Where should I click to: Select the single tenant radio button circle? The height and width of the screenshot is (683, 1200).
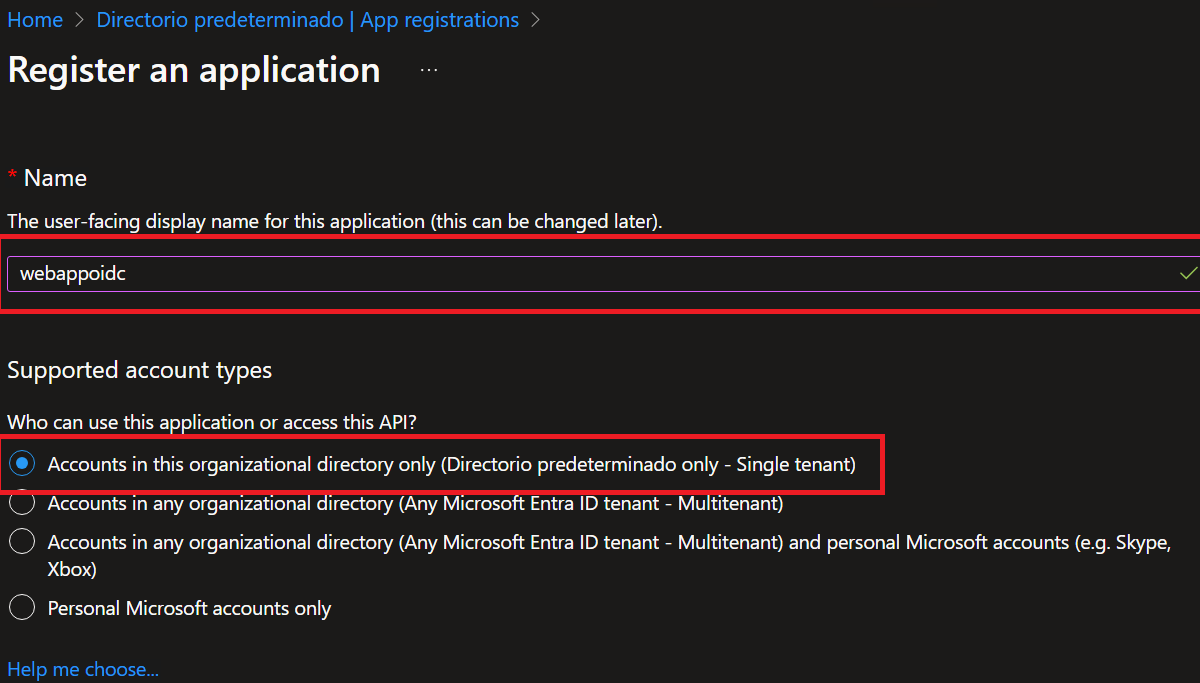[x=22, y=464]
